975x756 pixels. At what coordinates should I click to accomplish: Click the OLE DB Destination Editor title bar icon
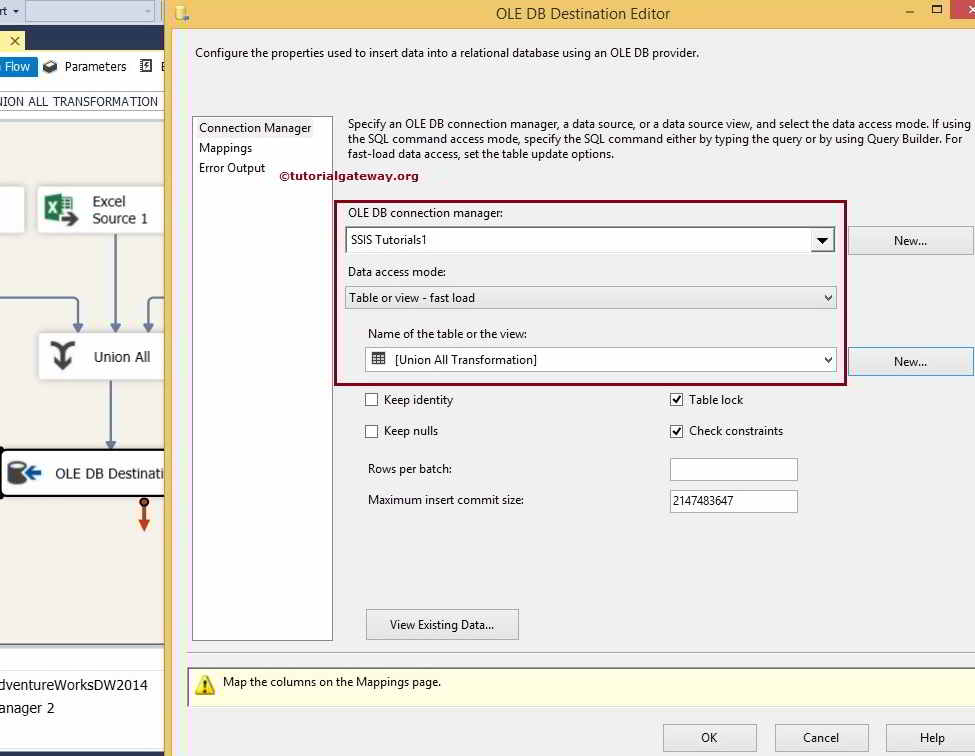point(181,14)
